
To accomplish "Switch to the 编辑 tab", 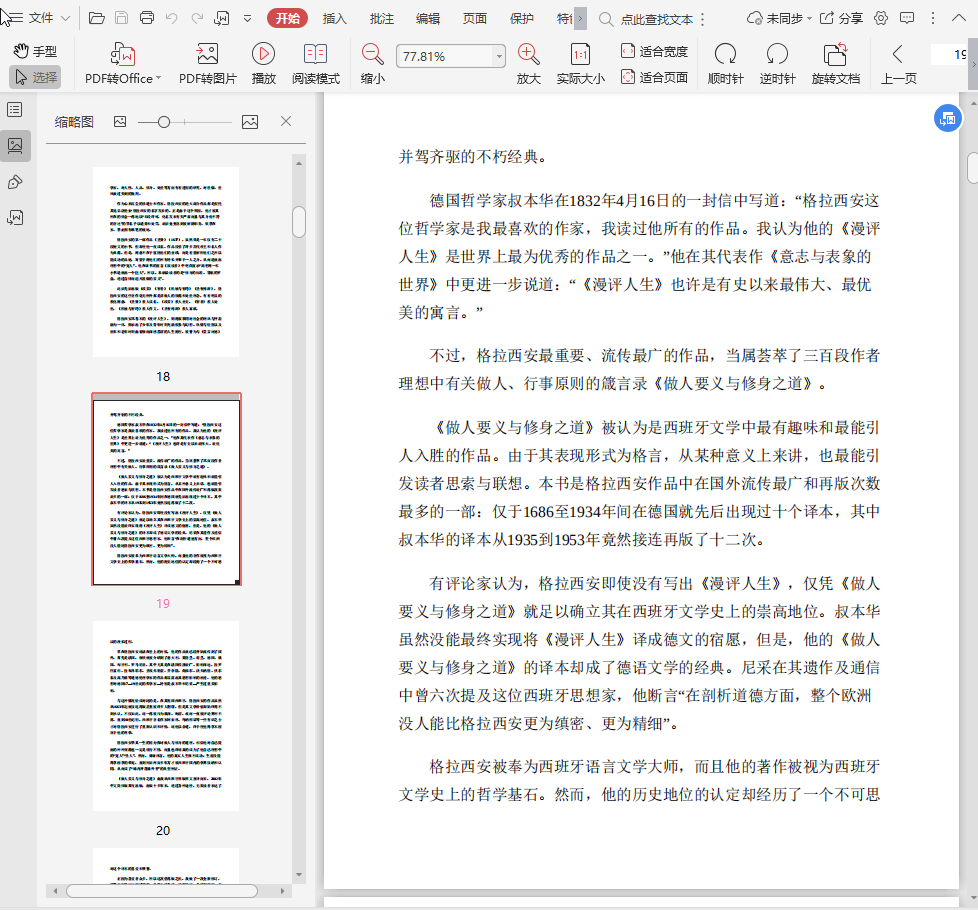I will tap(428, 19).
